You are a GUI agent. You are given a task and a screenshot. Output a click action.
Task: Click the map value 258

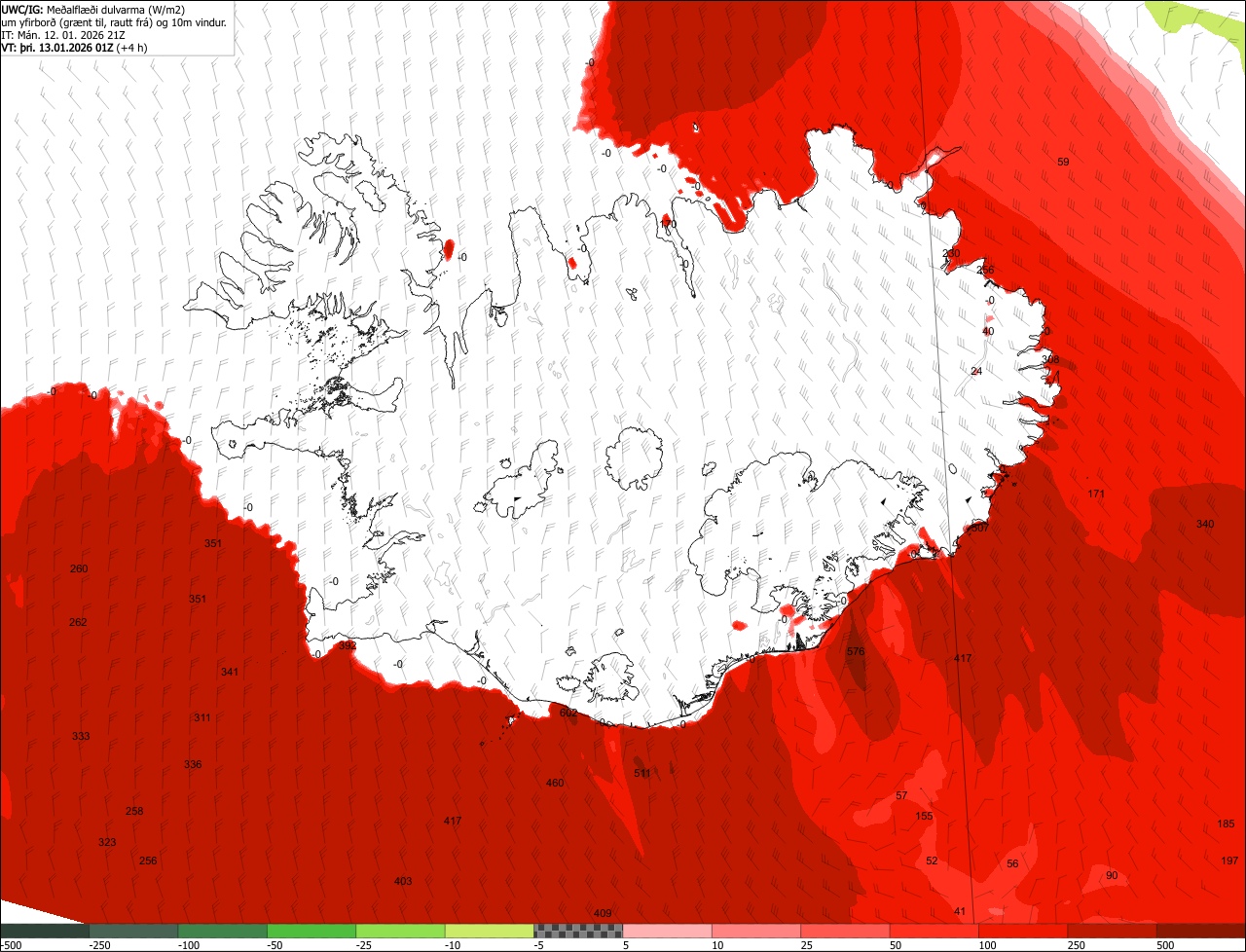[x=134, y=811]
